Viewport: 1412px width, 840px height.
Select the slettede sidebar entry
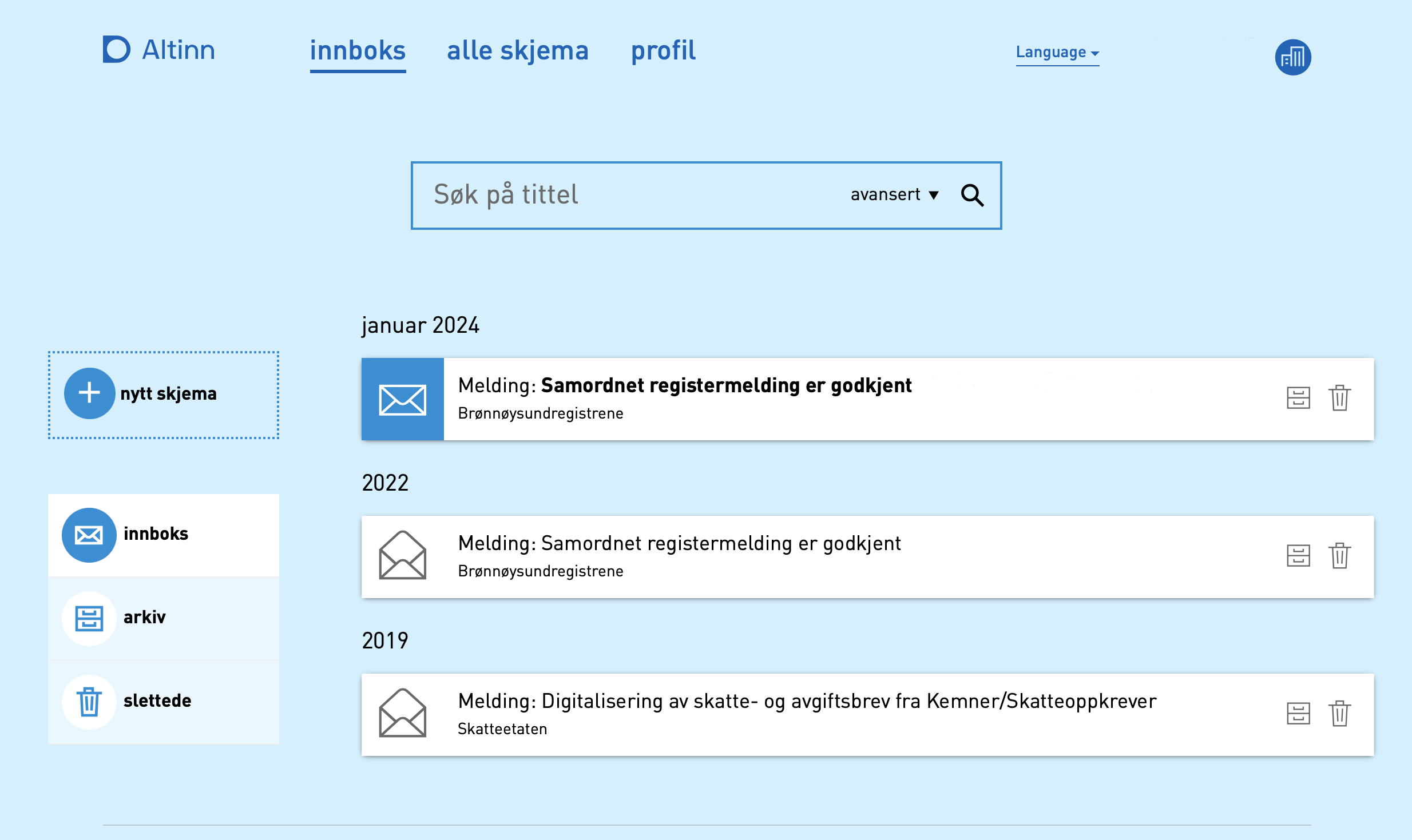point(158,701)
